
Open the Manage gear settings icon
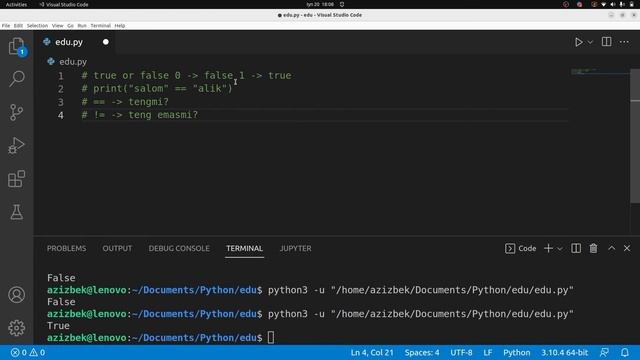coord(16,328)
